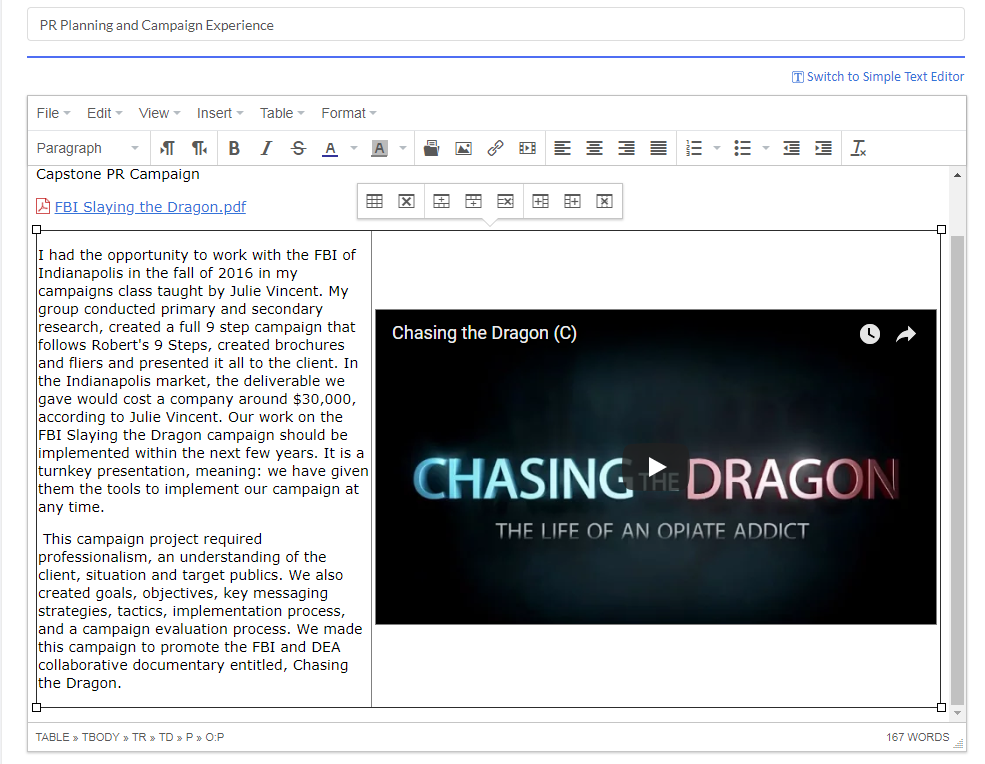This screenshot has height=764, width=985.
Task: Open the Edit menu
Action: (x=104, y=113)
